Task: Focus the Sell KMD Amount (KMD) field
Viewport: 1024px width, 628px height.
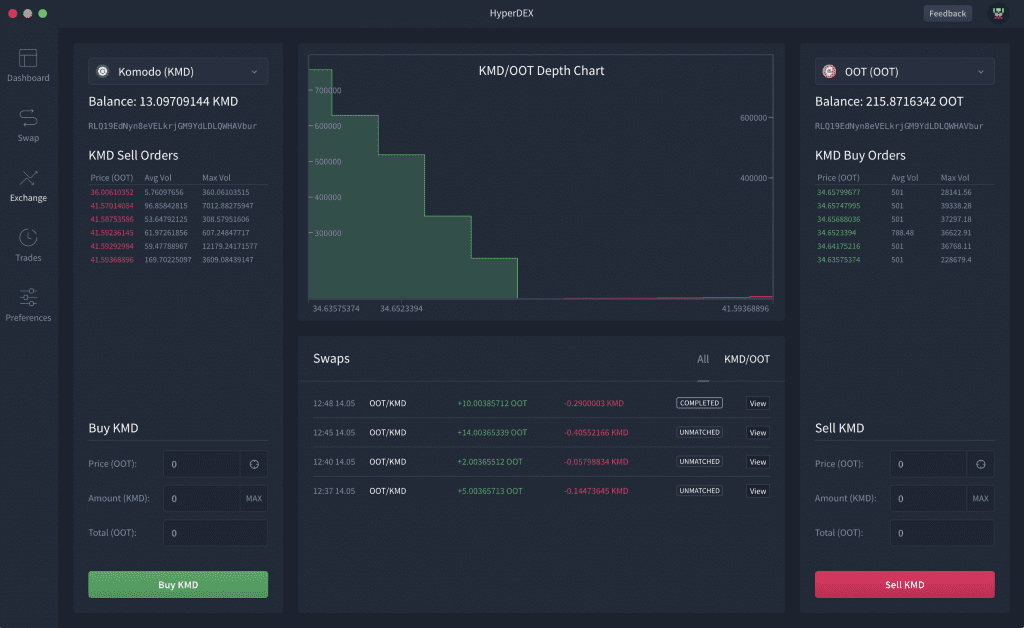Action: click(928, 498)
